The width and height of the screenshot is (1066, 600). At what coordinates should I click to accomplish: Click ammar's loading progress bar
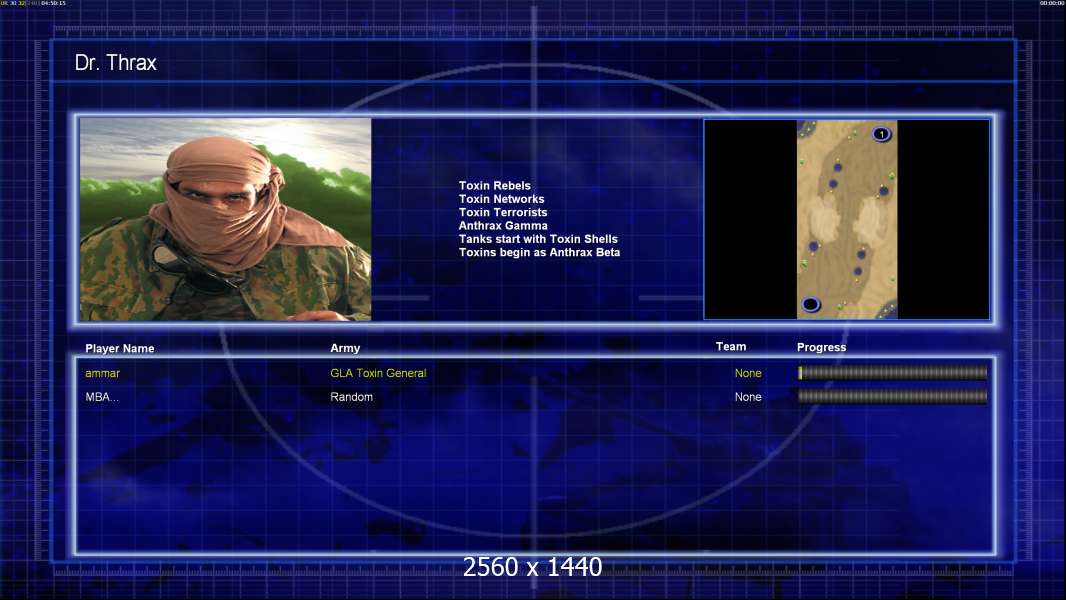(893, 372)
